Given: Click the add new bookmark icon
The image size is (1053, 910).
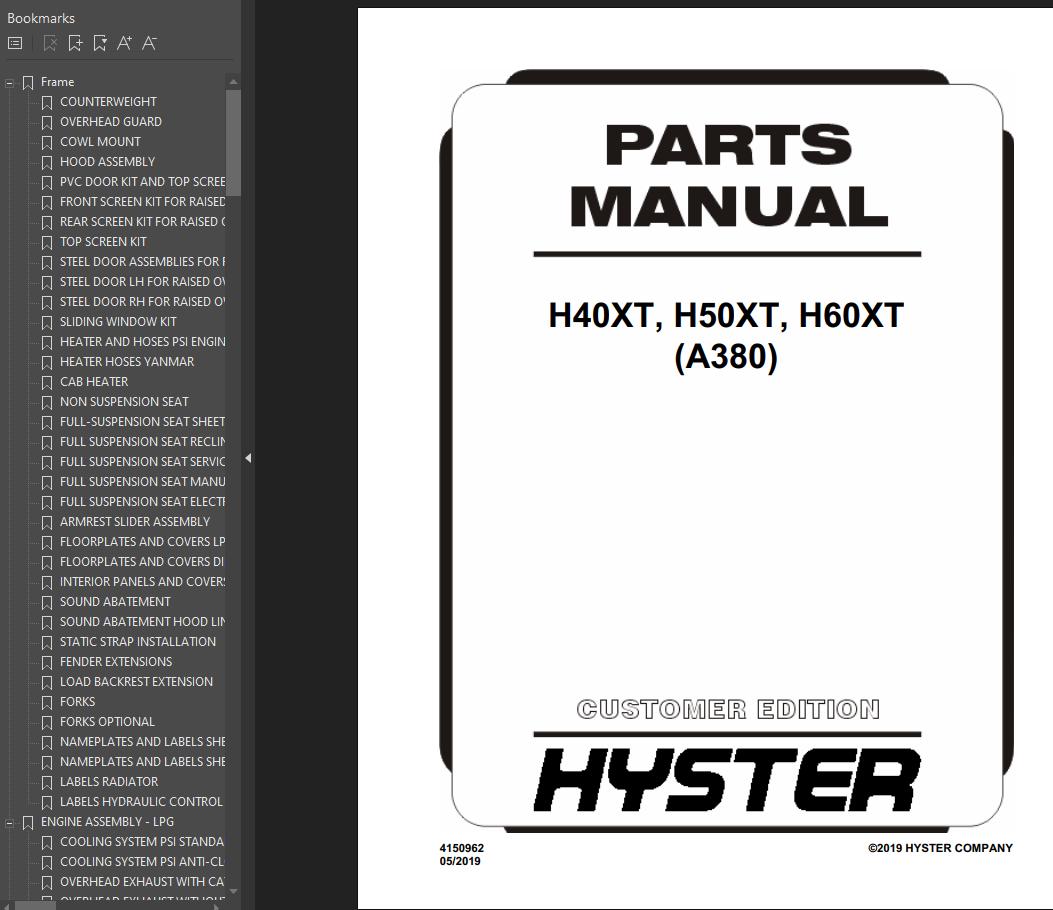Looking at the screenshot, I should tap(75, 44).
